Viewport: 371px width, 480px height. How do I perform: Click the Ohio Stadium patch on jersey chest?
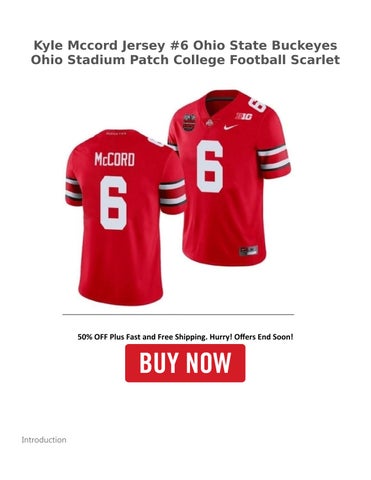189,122
